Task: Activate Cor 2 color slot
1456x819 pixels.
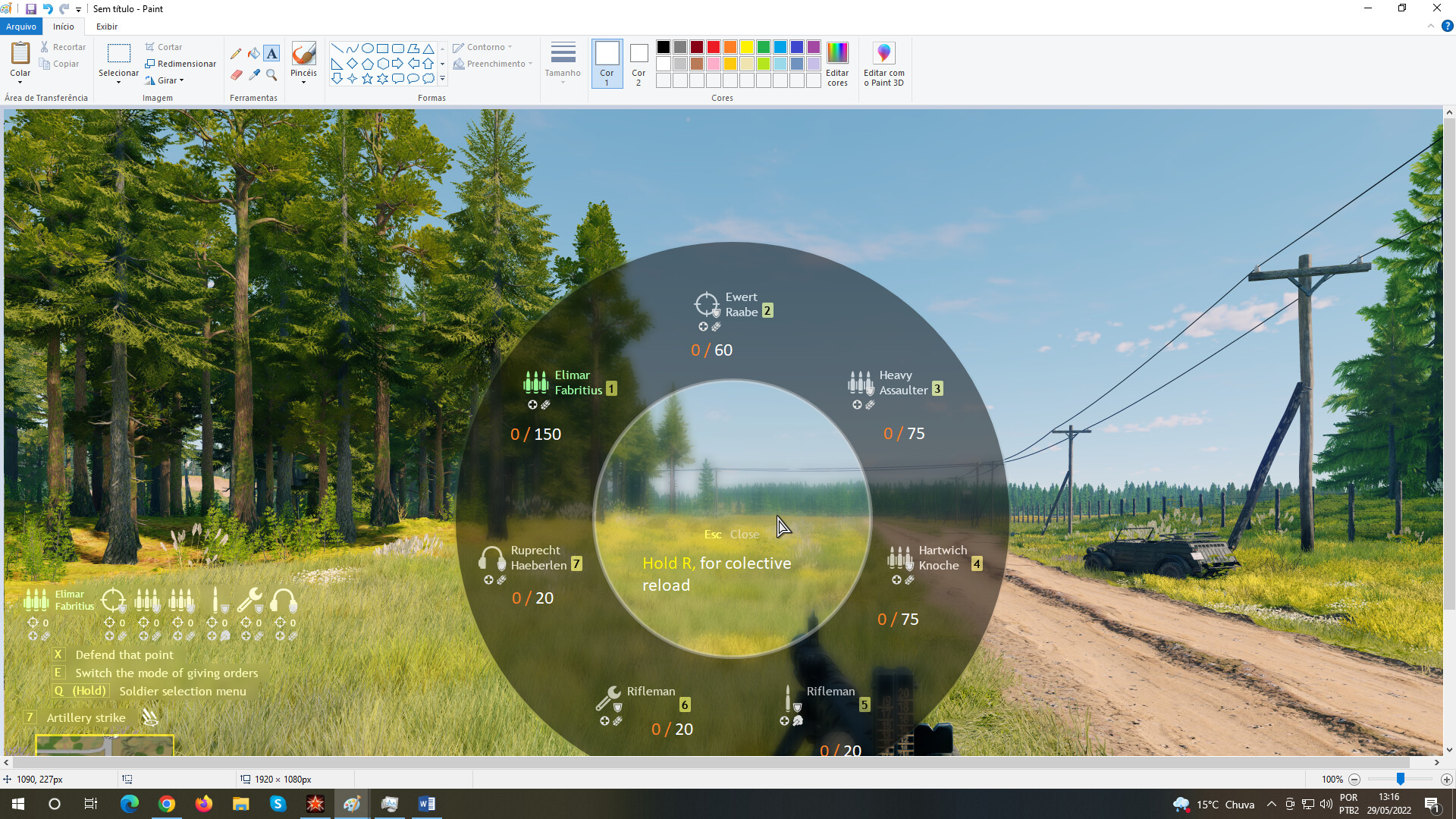Action: [639, 62]
